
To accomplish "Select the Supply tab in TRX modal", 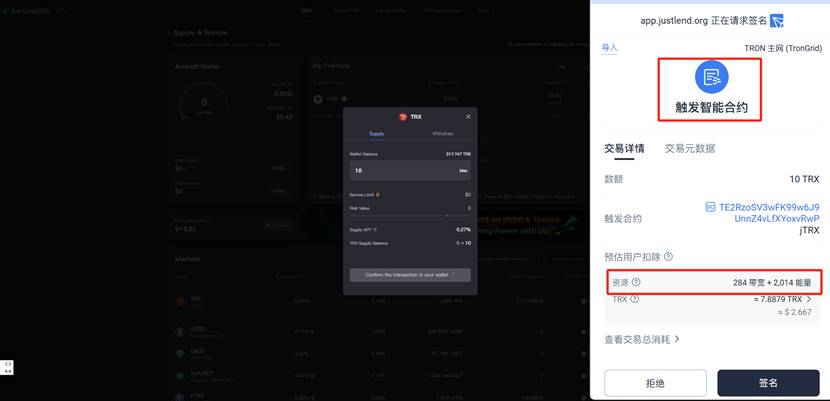I will [x=376, y=133].
